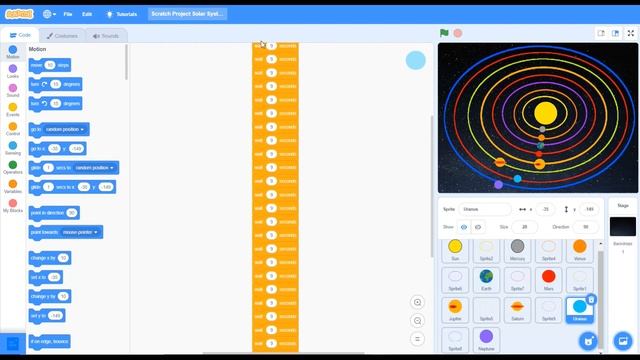The width and height of the screenshot is (640, 360).
Task: Open the Choose a Backdrop button
Action: (x=623, y=341)
